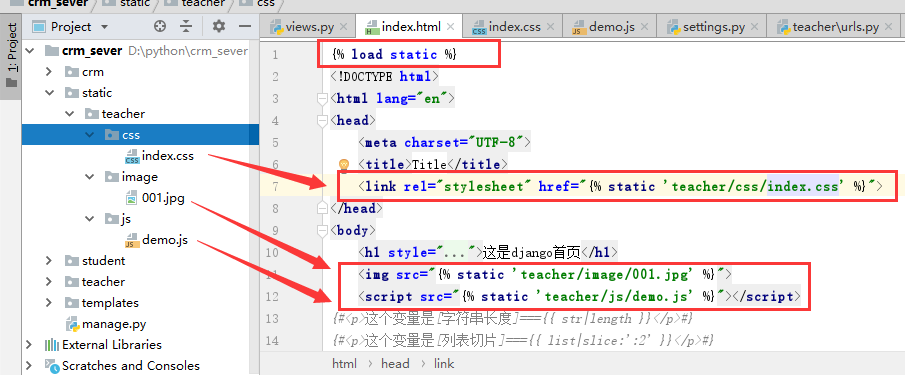905x375 pixels.
Task: Switch to the views.py tab
Action: click(x=309, y=27)
